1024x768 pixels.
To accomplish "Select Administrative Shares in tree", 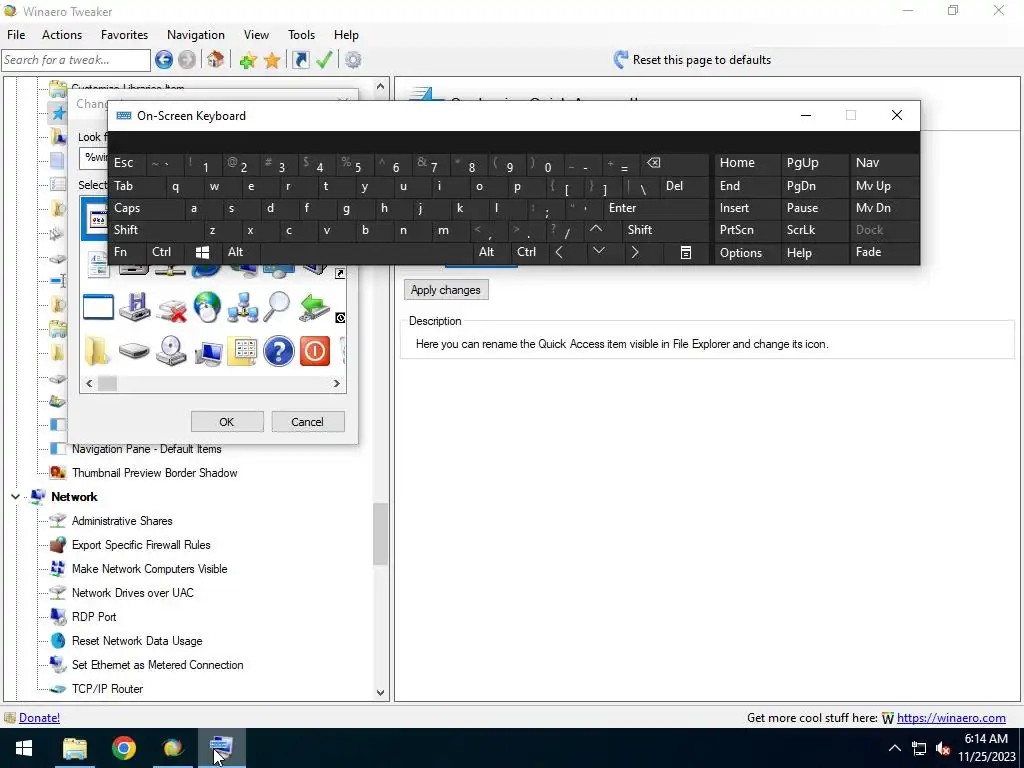I will [x=122, y=521].
